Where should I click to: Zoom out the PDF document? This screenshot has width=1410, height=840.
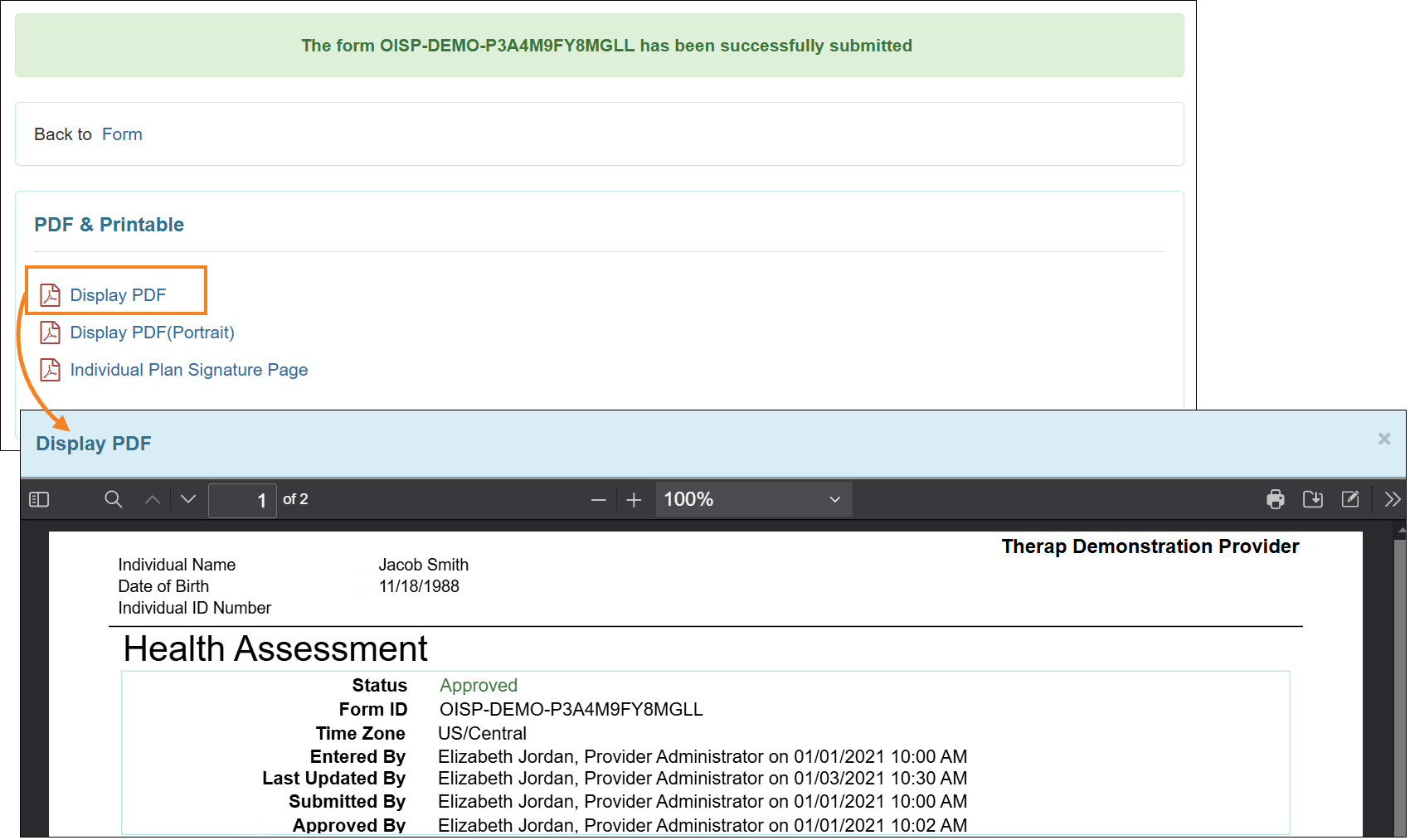pyautogui.click(x=598, y=500)
